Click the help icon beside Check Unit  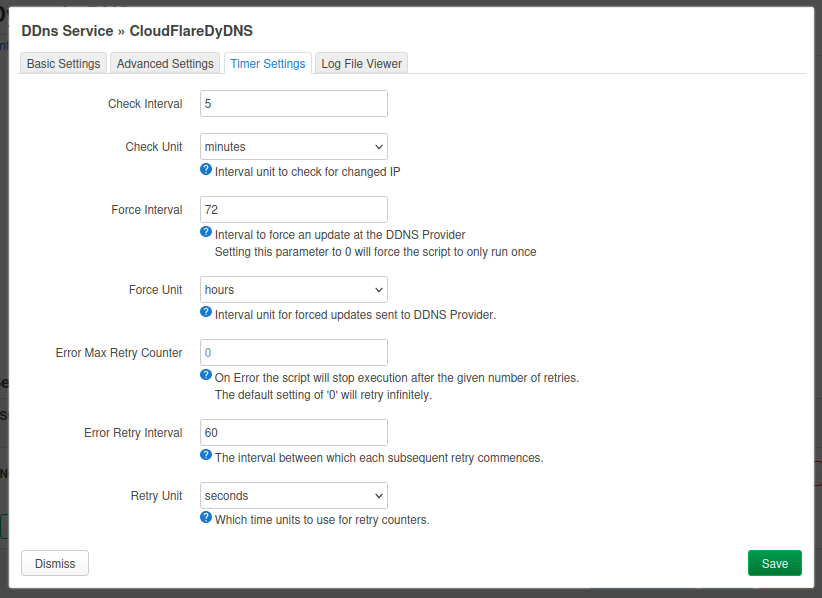[205, 169]
